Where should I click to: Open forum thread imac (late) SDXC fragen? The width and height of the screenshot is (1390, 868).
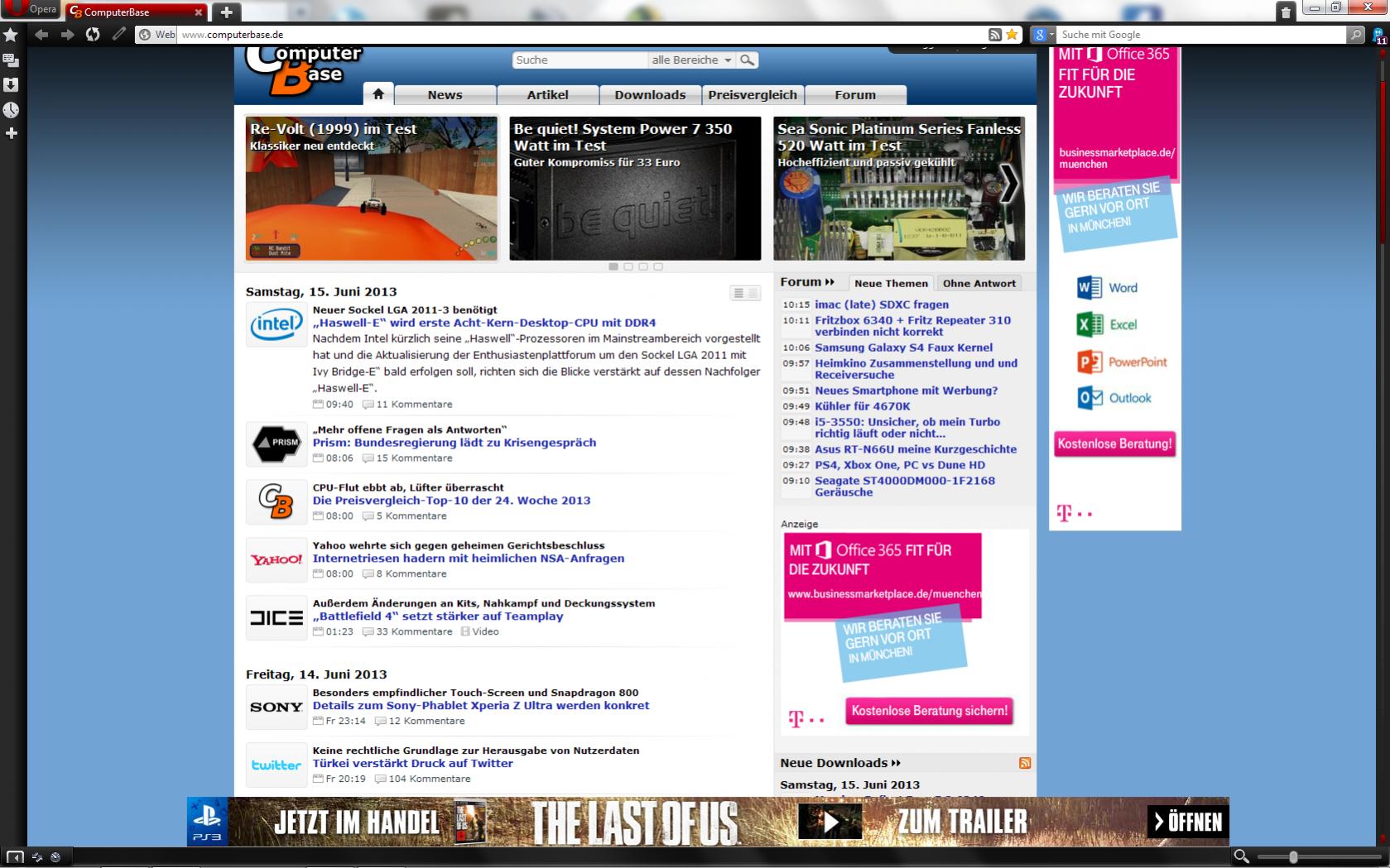882,305
